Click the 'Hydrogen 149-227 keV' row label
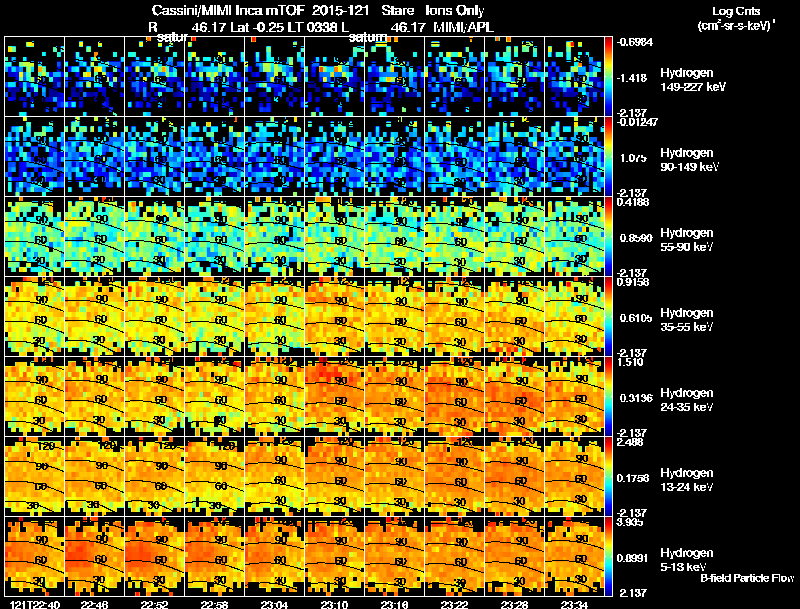 click(x=693, y=80)
